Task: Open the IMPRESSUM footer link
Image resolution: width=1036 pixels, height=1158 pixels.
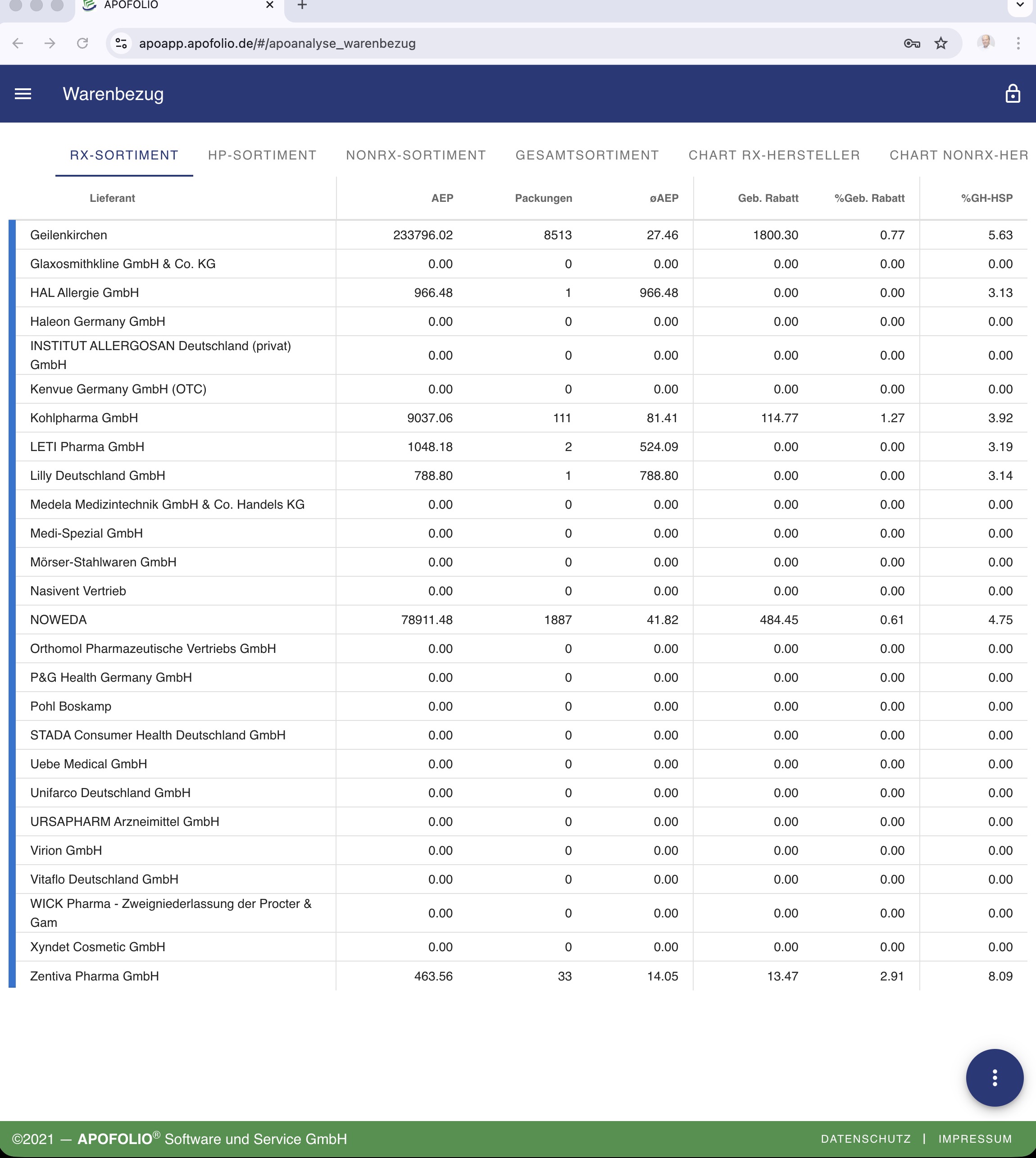Action: [x=975, y=1139]
